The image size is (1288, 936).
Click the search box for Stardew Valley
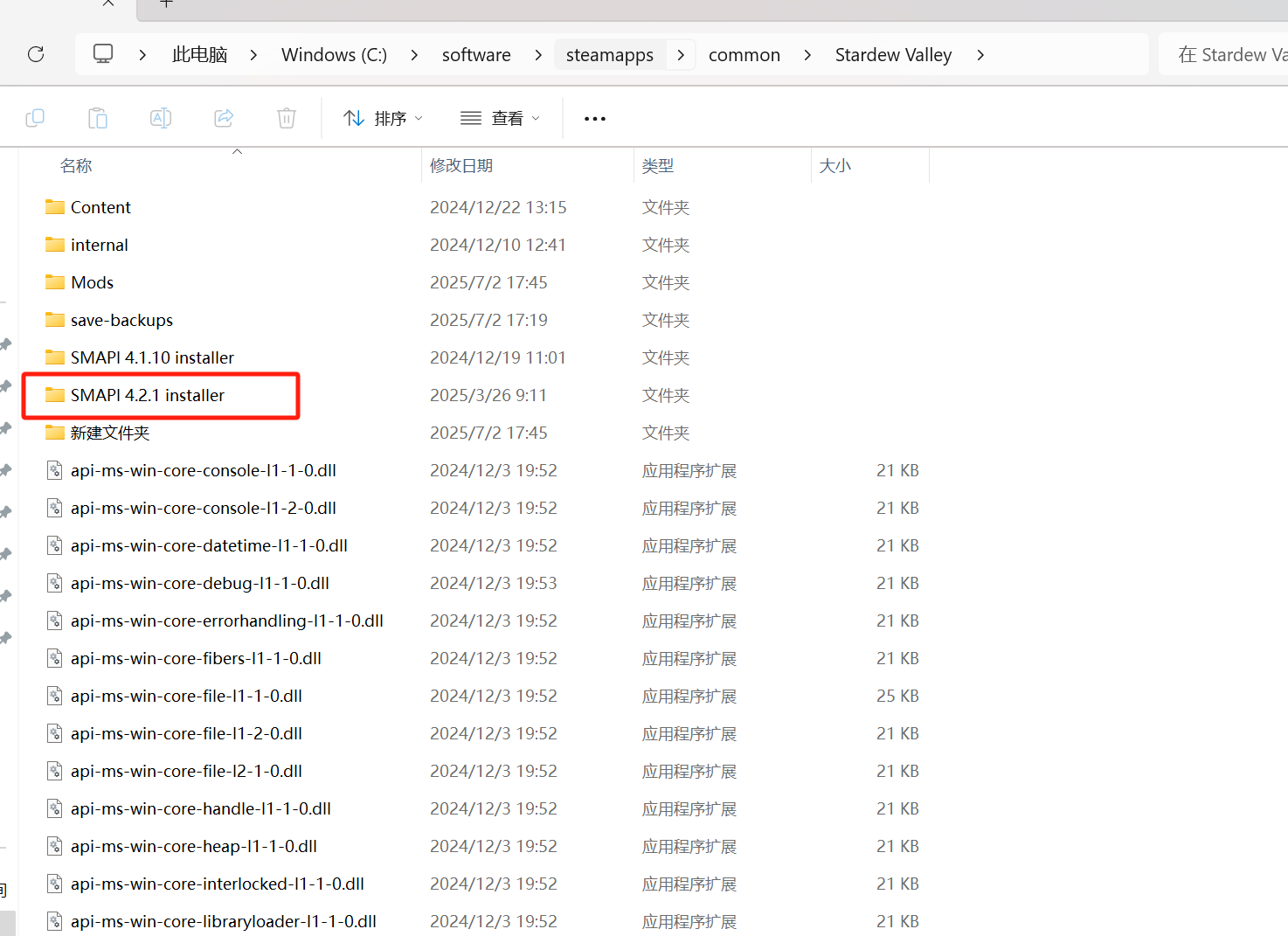pyautogui.click(x=1223, y=55)
